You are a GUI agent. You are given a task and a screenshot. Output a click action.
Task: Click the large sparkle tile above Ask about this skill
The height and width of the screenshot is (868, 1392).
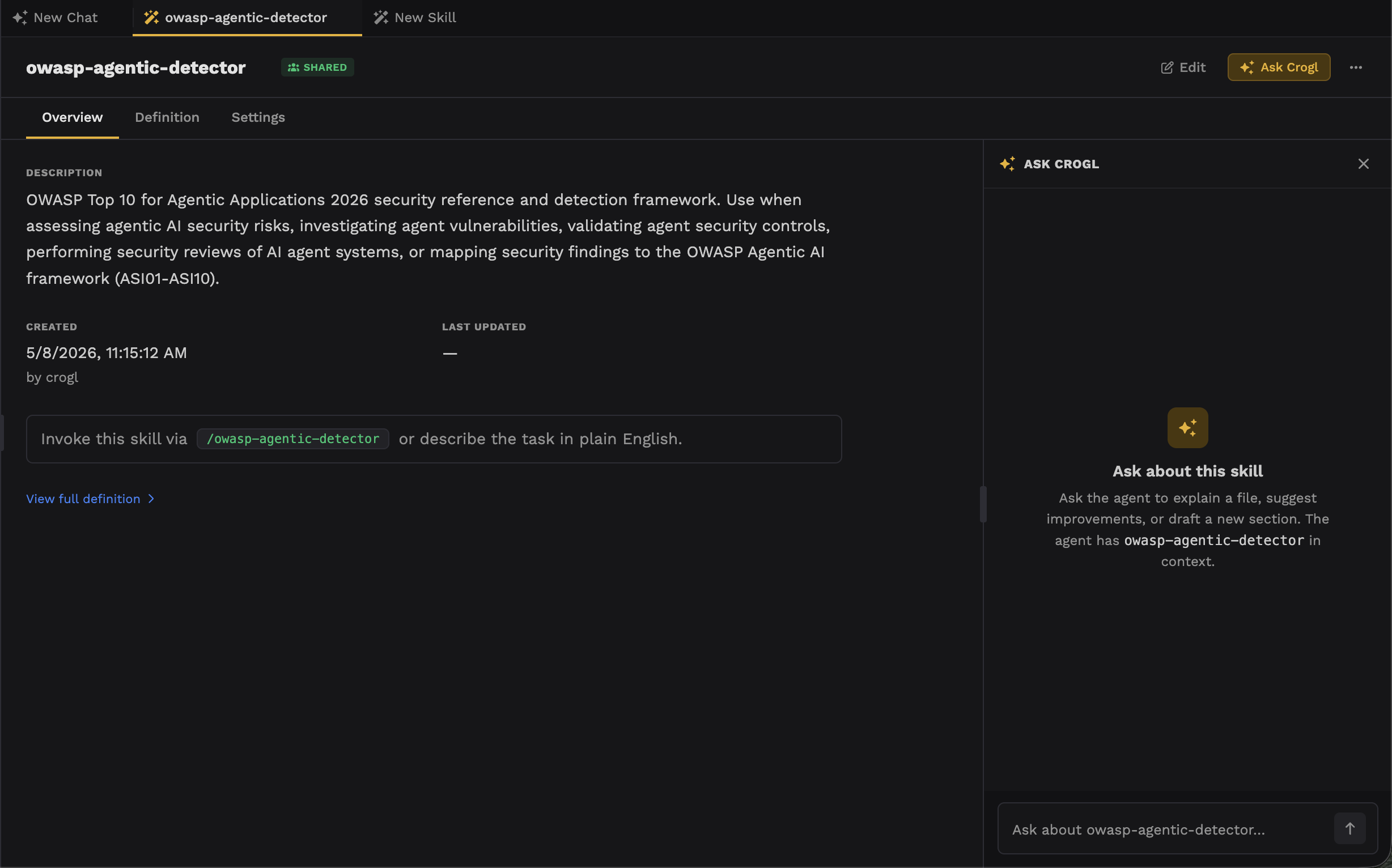1187,428
